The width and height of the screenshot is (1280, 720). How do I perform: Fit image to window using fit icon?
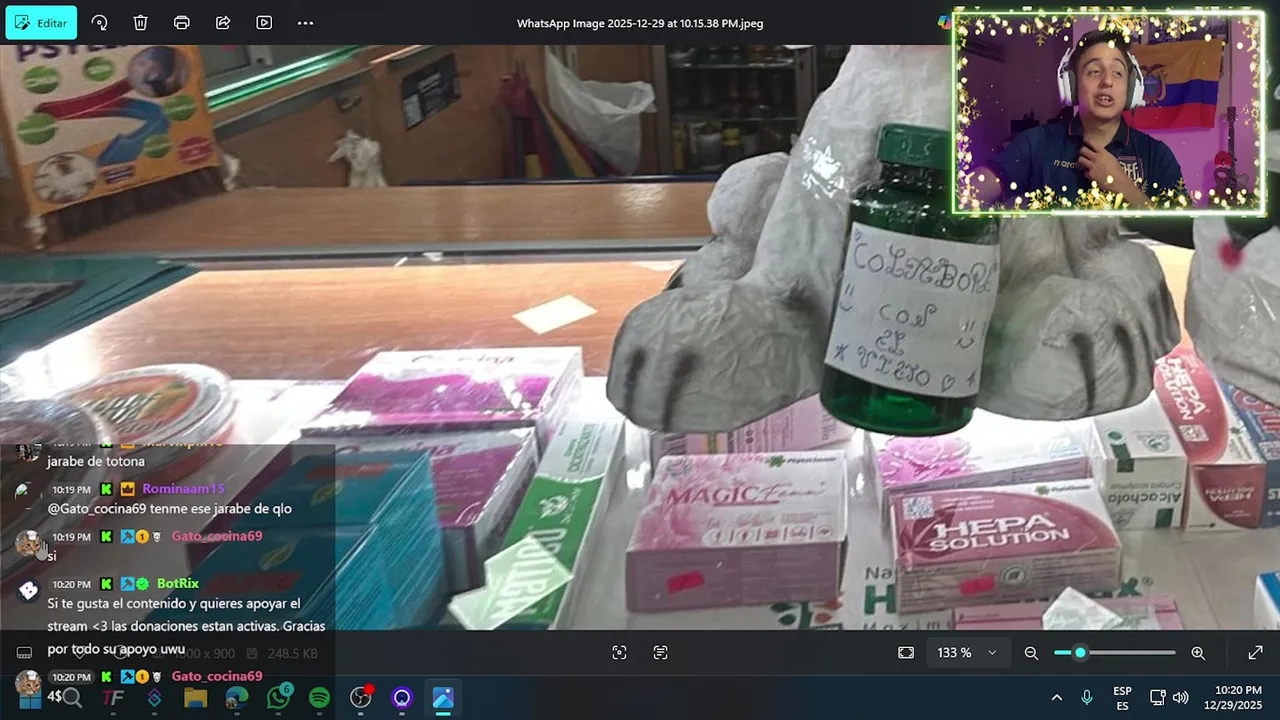906,652
